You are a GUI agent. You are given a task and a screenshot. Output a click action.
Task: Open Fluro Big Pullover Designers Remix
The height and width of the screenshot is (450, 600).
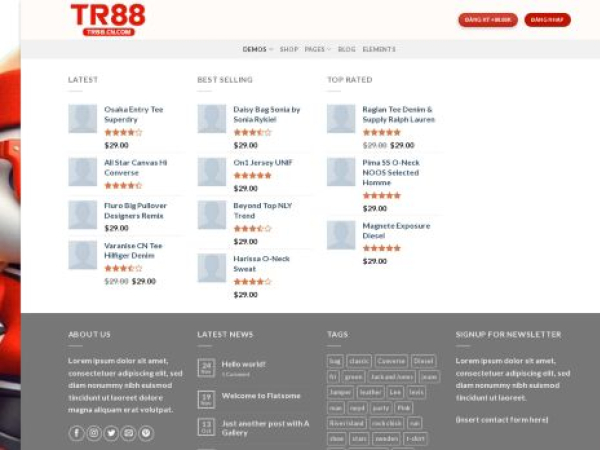(135, 210)
